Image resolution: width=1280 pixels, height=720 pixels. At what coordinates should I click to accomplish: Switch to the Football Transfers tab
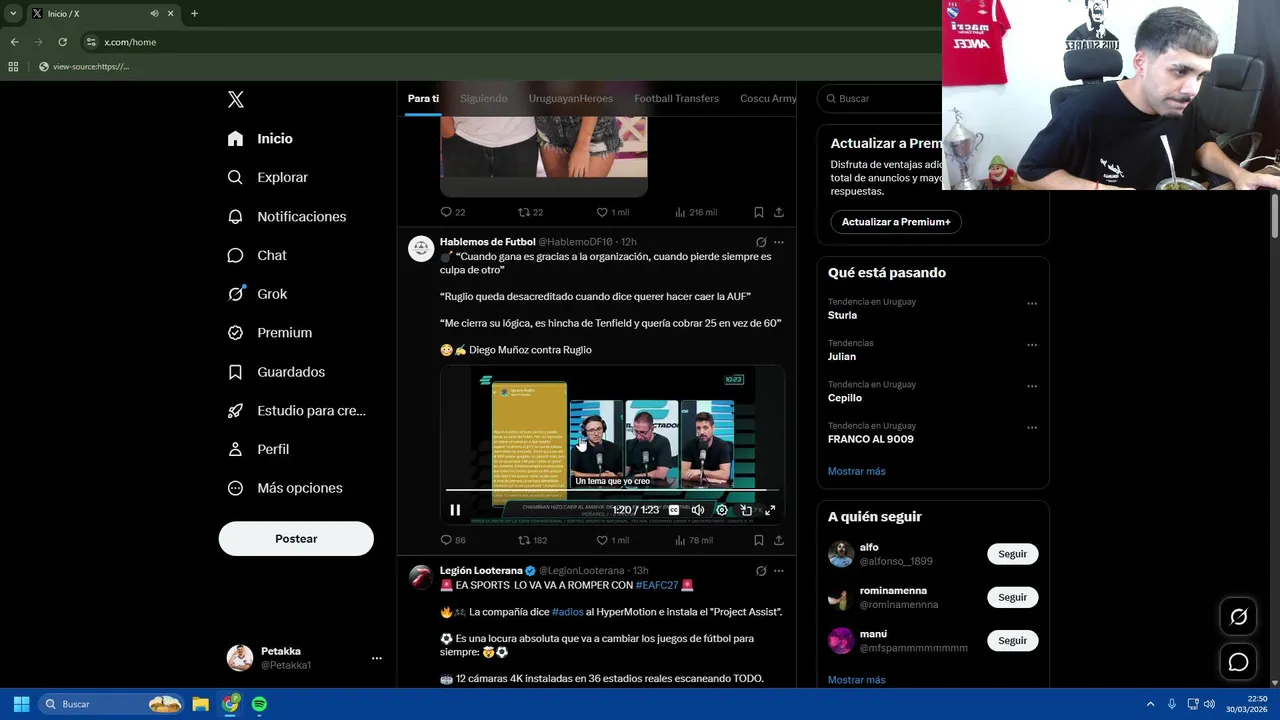pos(676,98)
